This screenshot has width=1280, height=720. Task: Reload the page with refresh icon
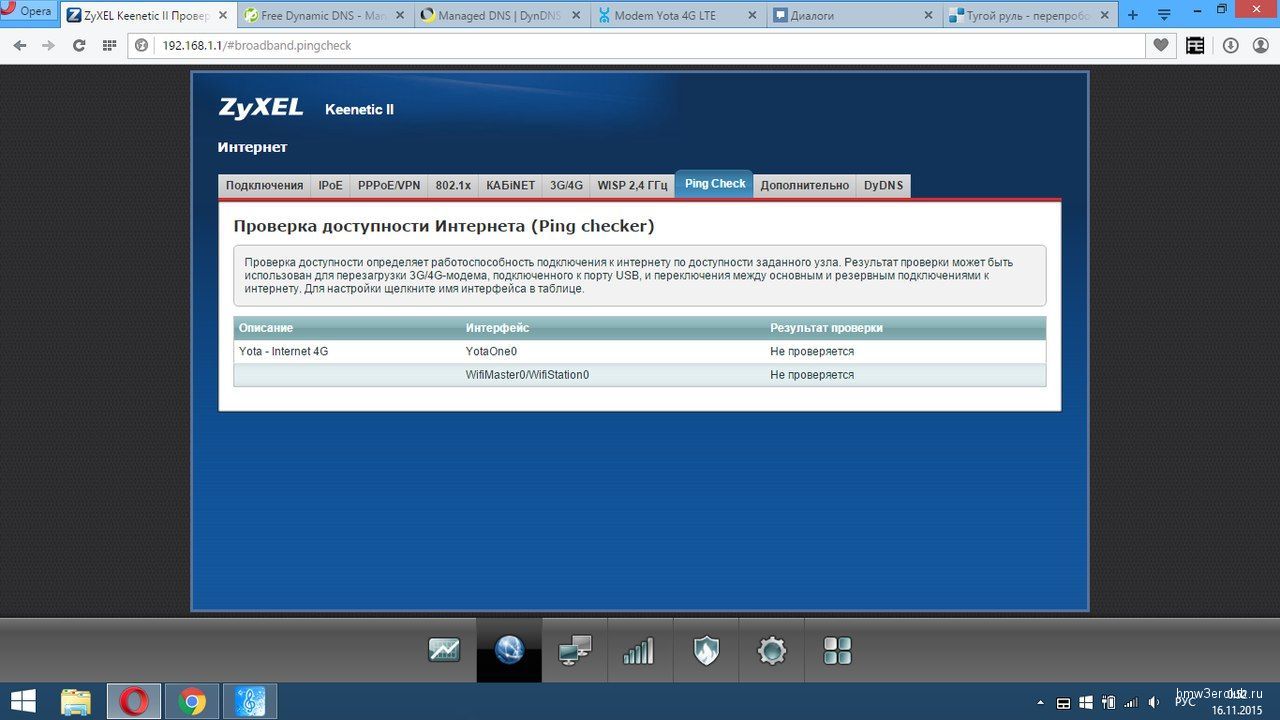click(x=79, y=46)
